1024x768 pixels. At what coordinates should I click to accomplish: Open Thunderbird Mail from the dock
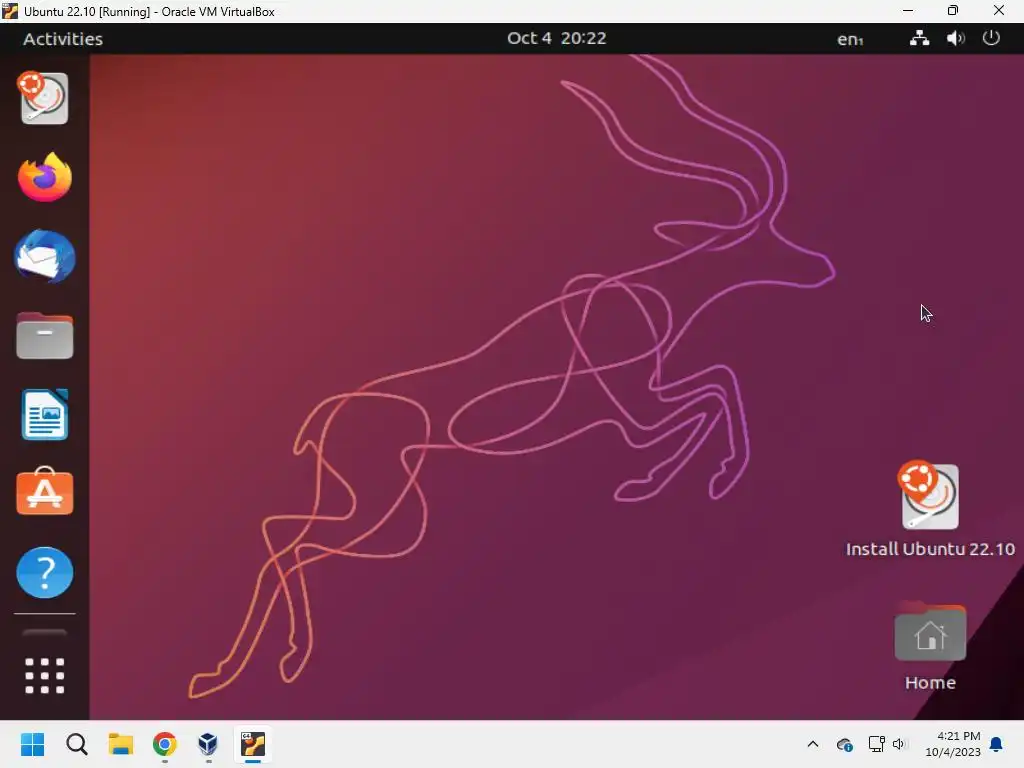pyautogui.click(x=44, y=256)
